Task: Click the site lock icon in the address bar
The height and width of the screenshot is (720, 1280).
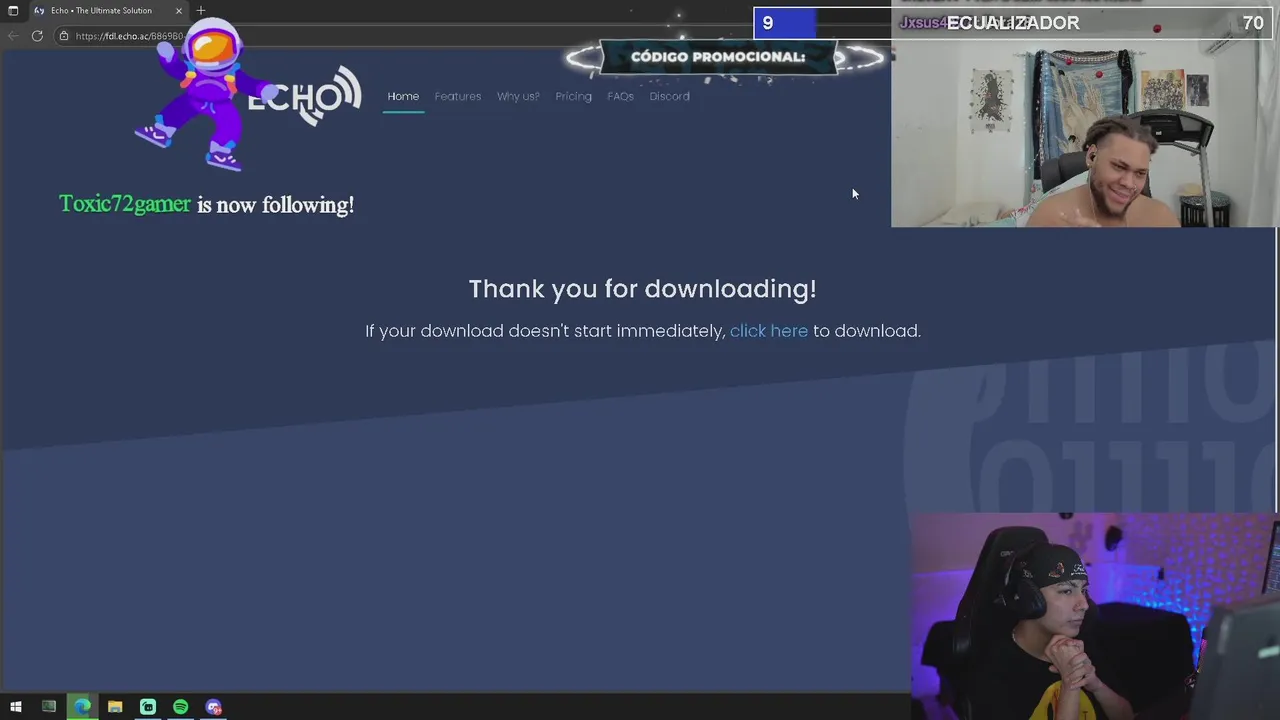Action: 64,36
